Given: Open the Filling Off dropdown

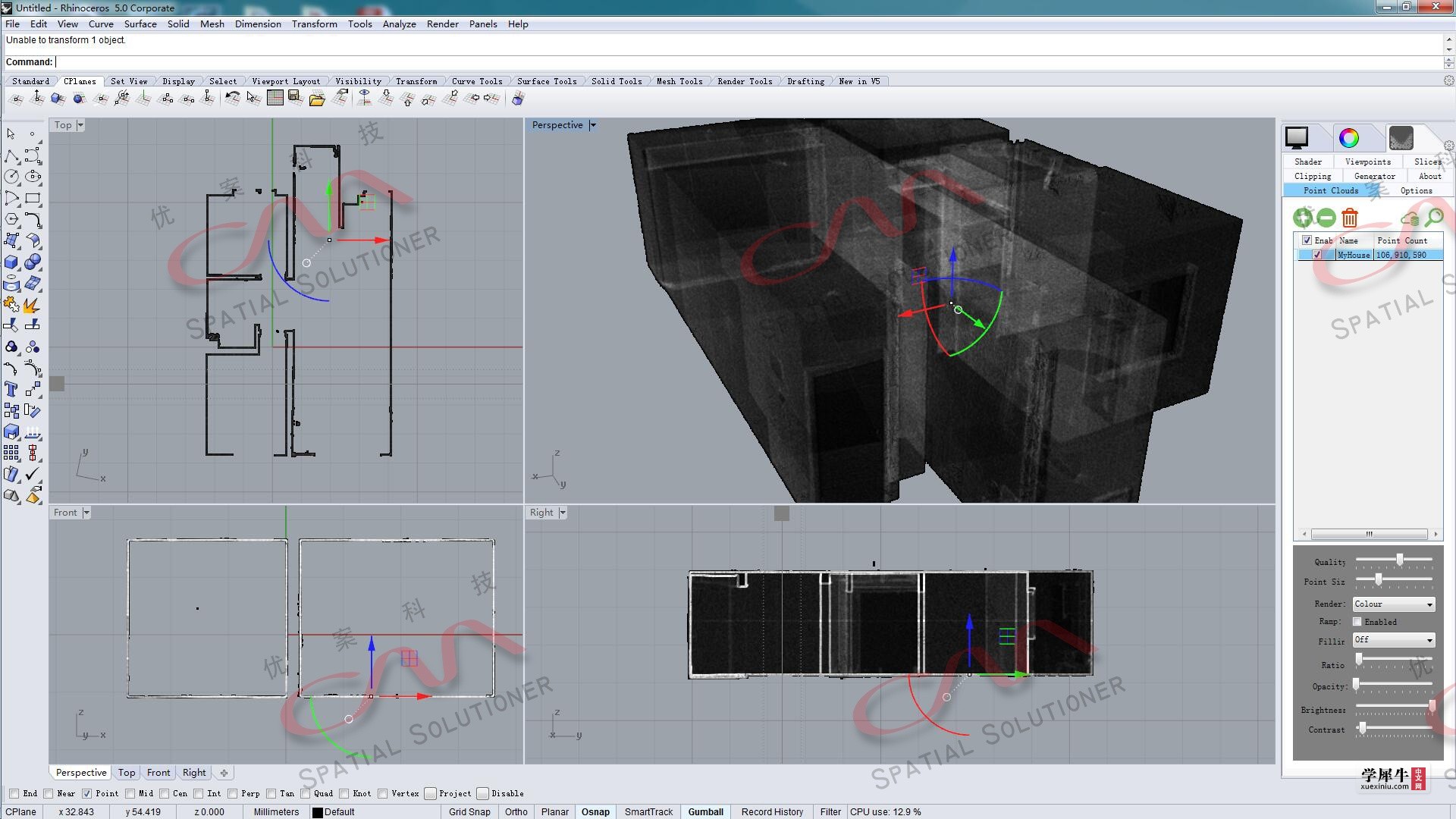Looking at the screenshot, I should point(1394,640).
